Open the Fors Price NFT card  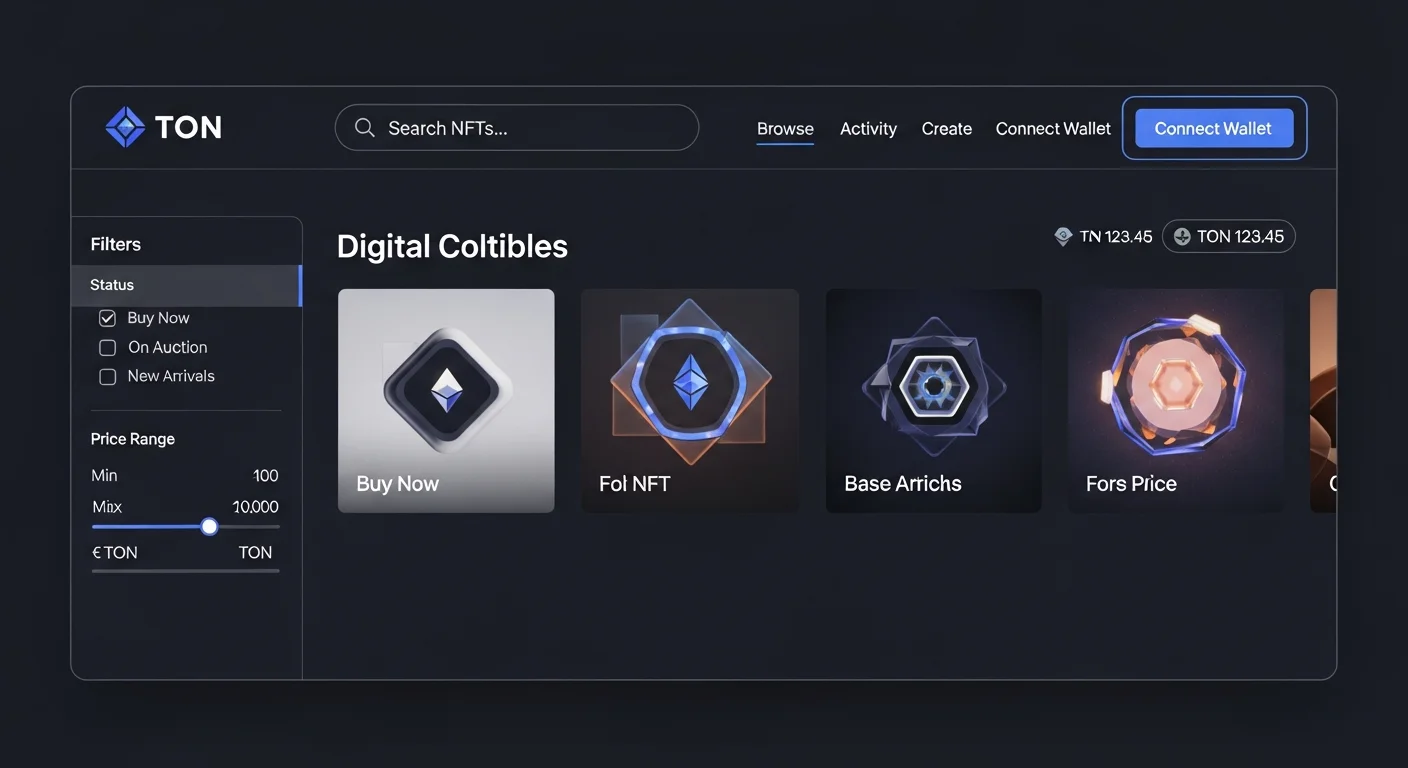[1176, 401]
